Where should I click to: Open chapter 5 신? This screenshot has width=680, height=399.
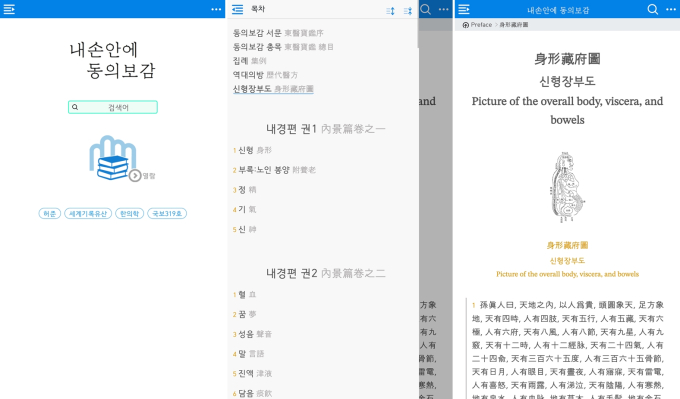(x=245, y=229)
